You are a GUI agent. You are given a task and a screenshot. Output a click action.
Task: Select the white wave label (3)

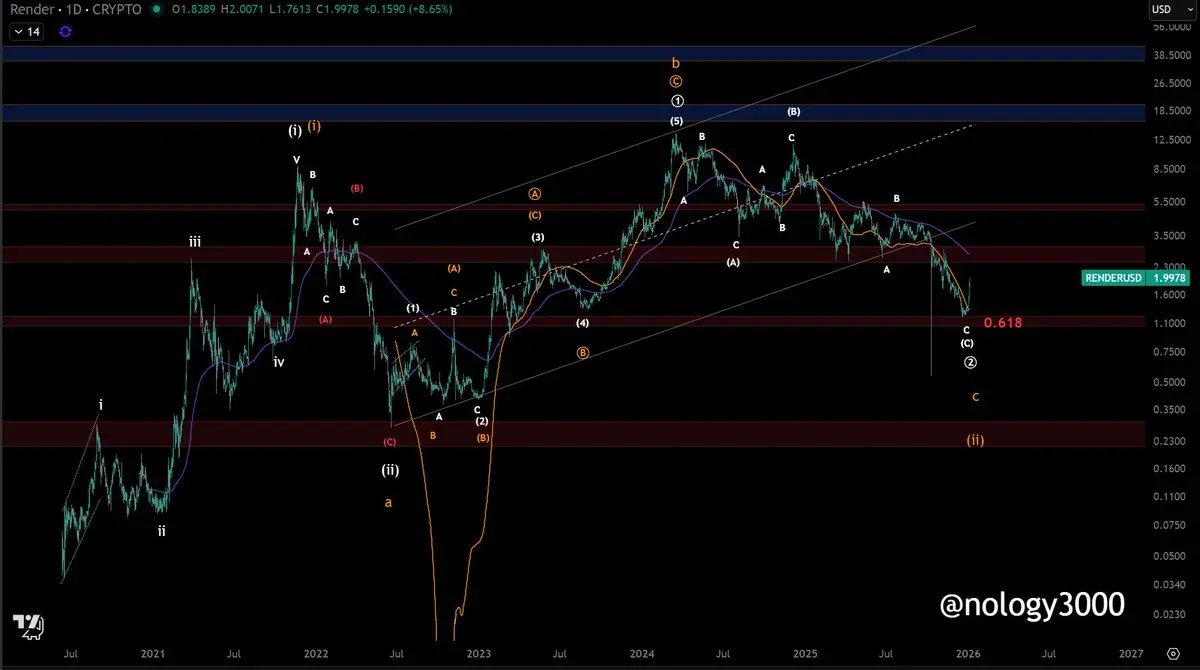[x=538, y=237]
